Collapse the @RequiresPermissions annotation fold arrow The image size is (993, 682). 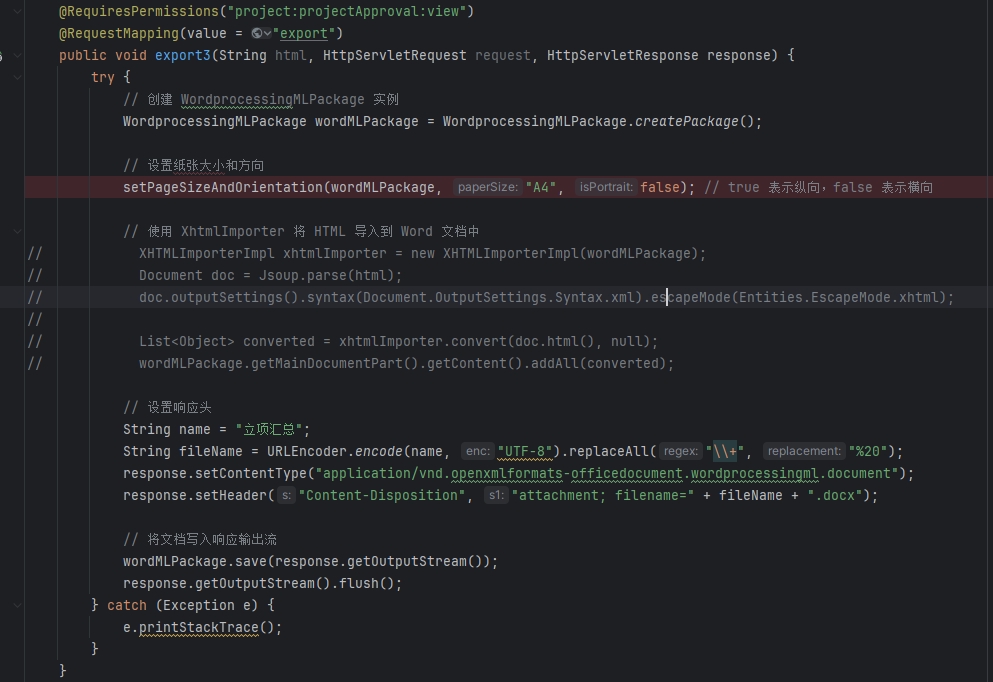coord(18,11)
